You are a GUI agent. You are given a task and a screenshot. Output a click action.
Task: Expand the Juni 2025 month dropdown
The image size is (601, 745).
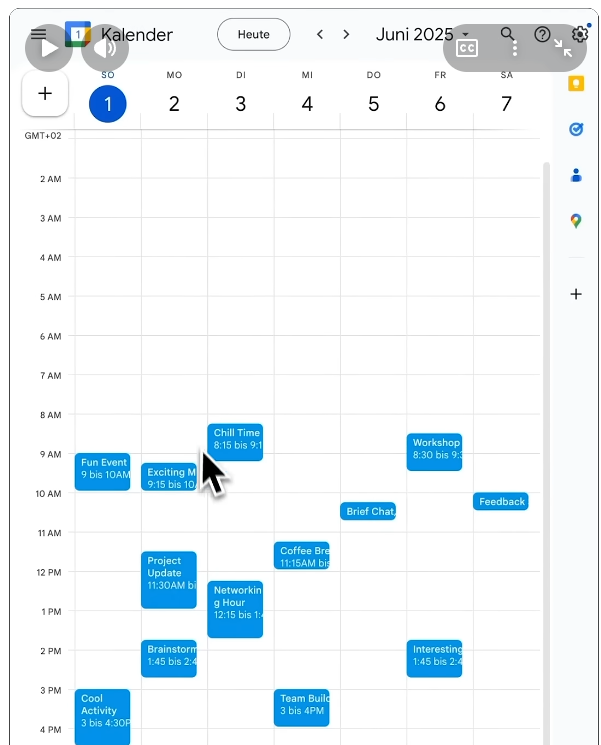(x=465, y=35)
